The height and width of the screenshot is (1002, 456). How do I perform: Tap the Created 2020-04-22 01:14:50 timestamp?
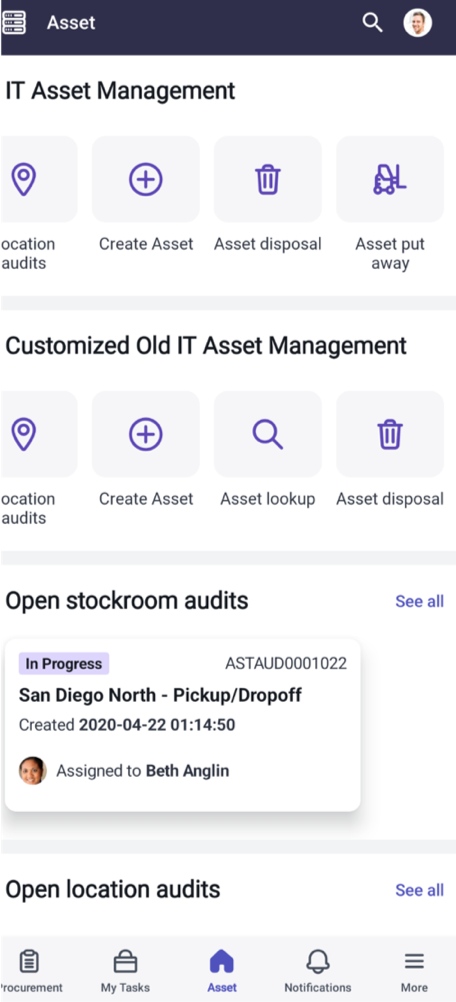click(127, 725)
